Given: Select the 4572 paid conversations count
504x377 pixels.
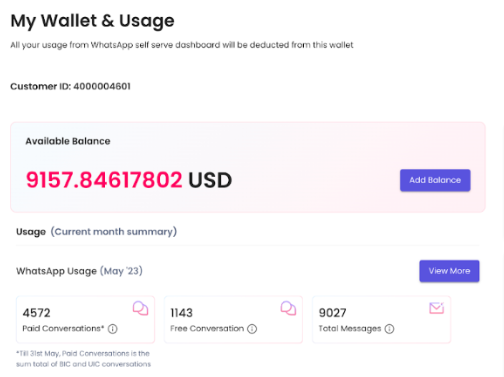Looking at the screenshot, I should click(x=36, y=313).
